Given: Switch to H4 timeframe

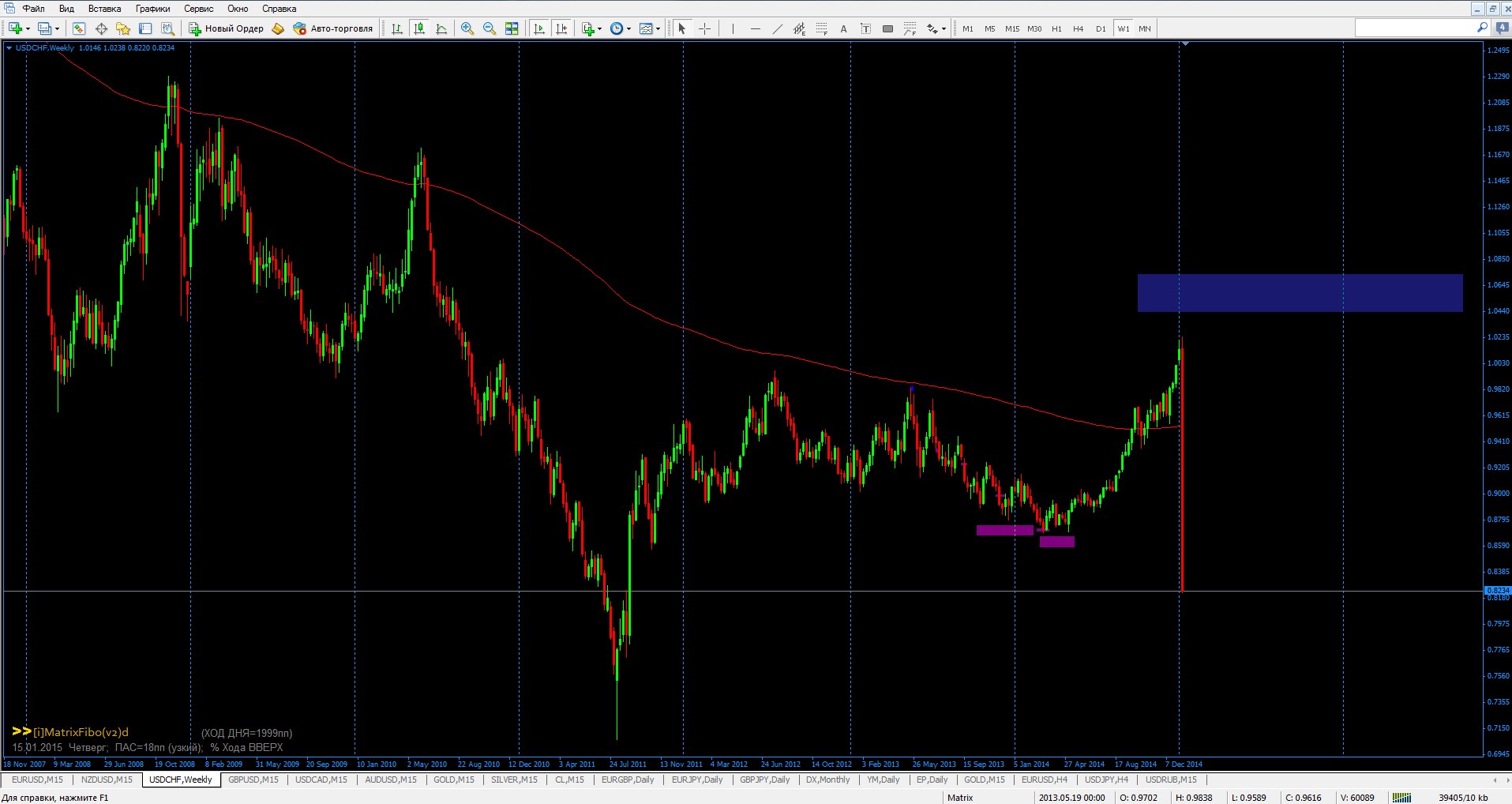Looking at the screenshot, I should (x=1079, y=28).
